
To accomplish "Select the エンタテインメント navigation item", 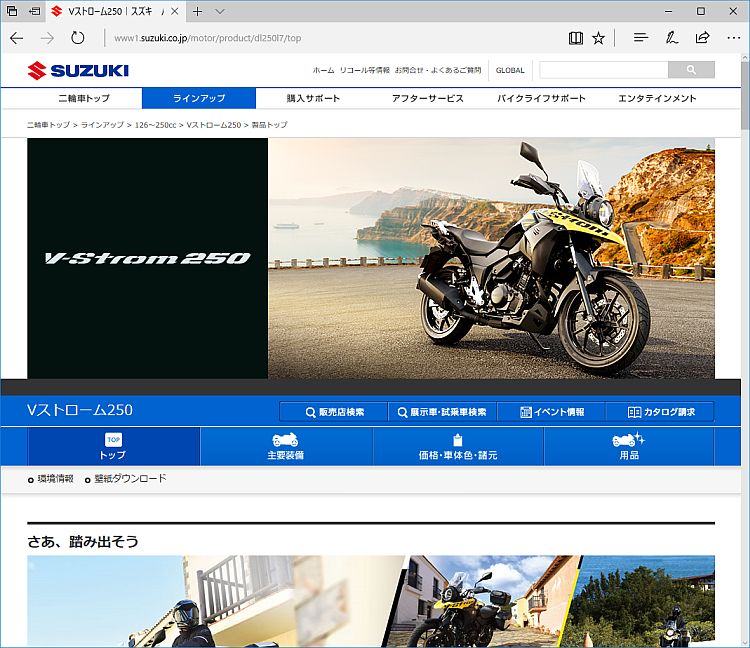I will tap(657, 99).
